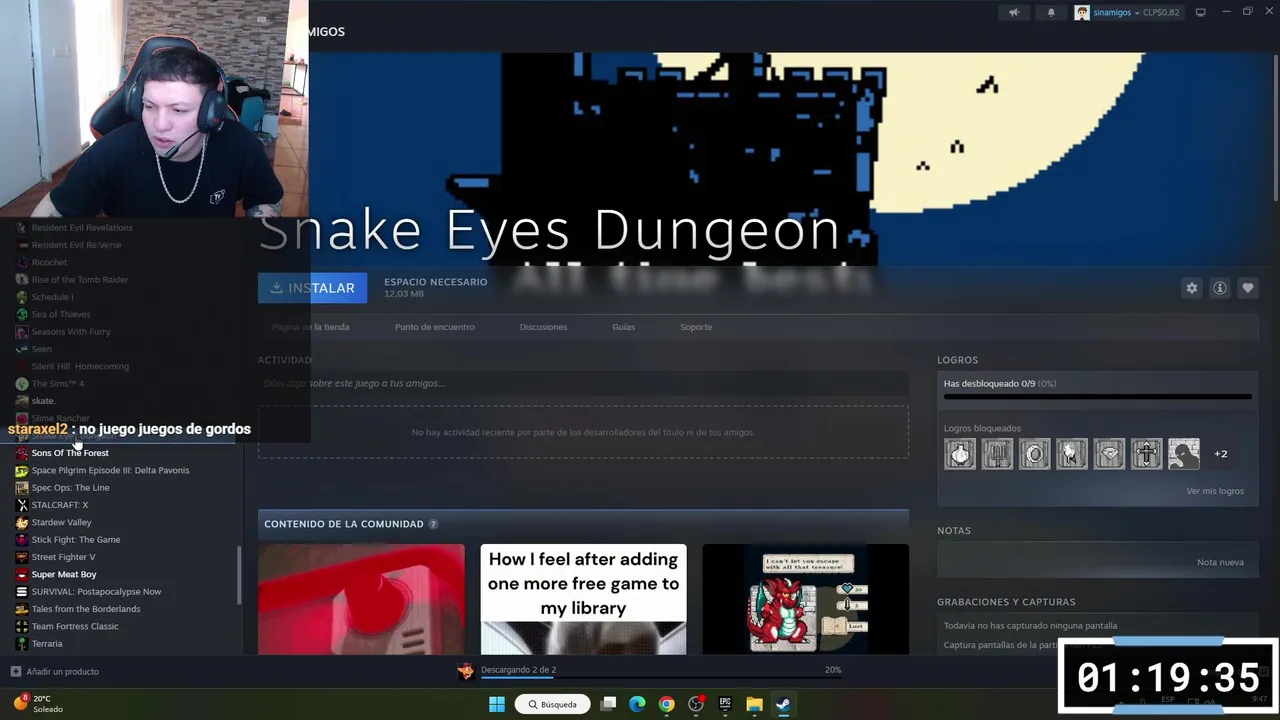
Task: Open the Soporte tab
Action: point(696,327)
